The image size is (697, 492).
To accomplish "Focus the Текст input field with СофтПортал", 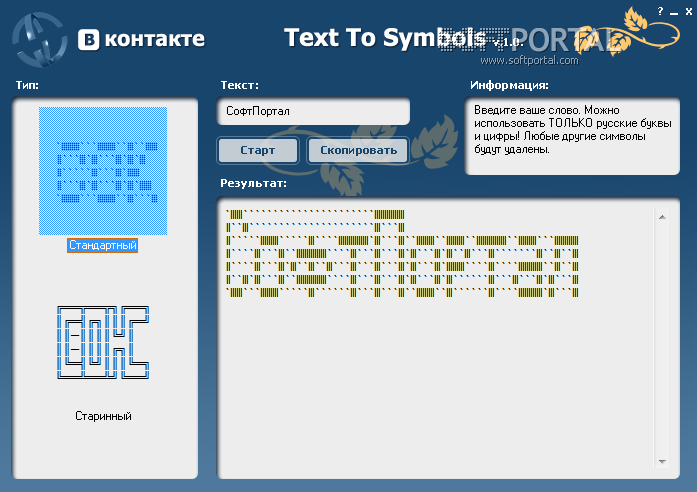I will tap(313, 111).
